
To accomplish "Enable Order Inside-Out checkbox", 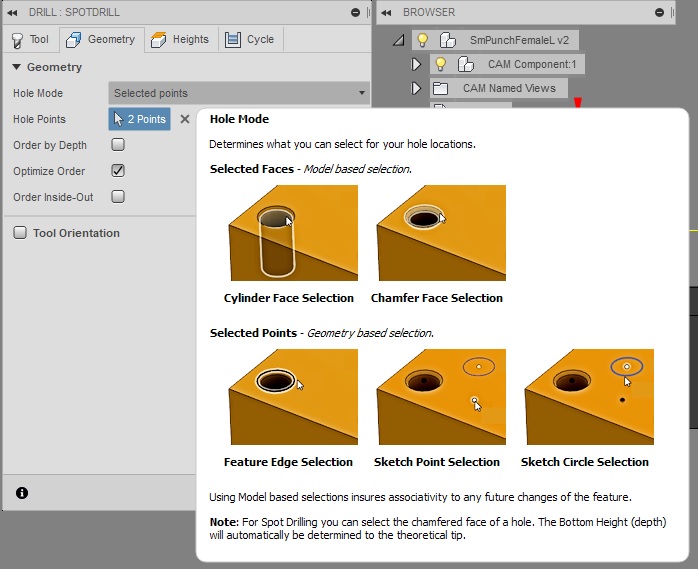I will coord(118,196).
